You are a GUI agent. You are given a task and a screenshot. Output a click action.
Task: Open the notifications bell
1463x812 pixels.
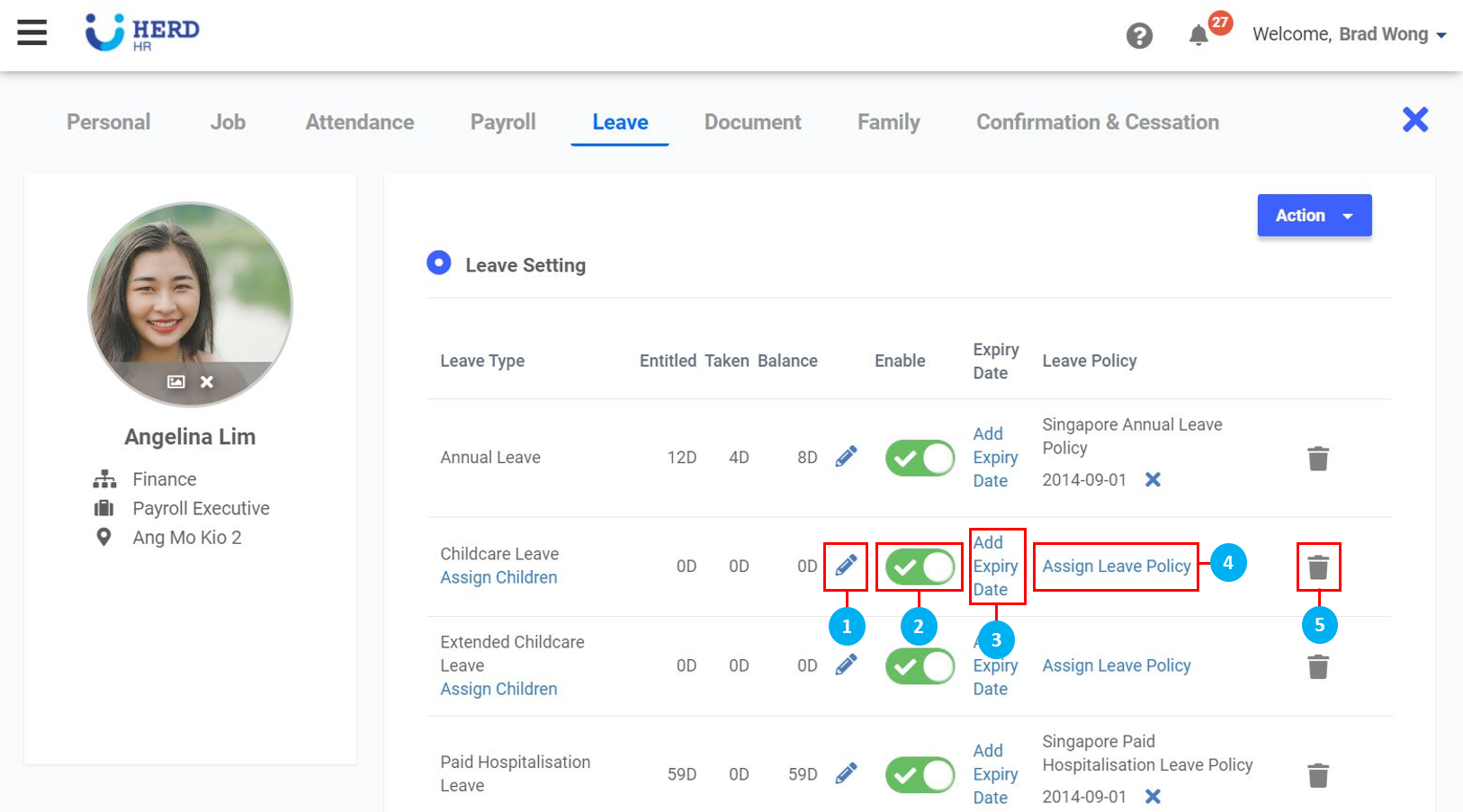1198,36
